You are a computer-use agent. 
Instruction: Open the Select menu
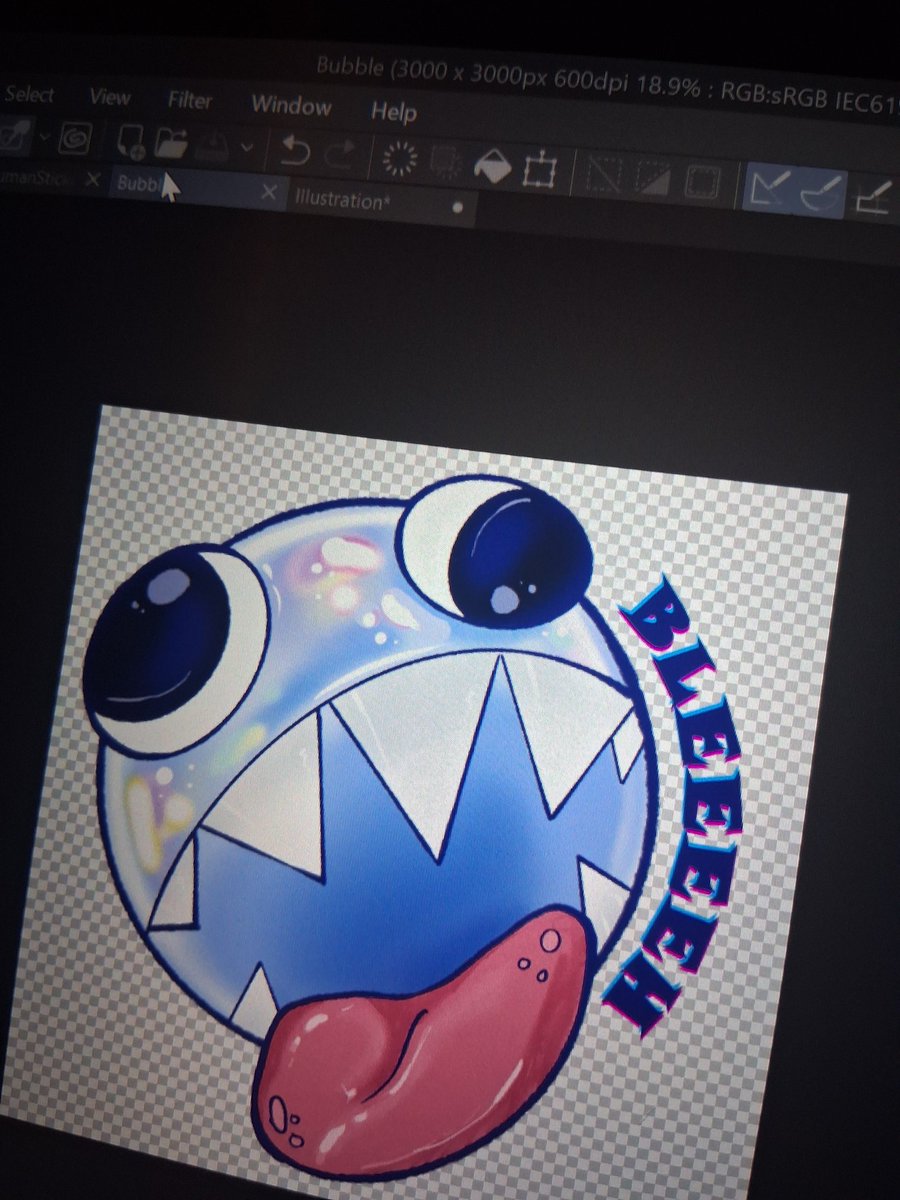point(29,95)
